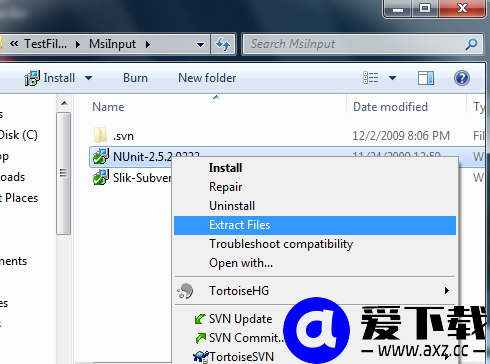Click Burn in the toolbar
490x364 pixels.
coord(135,78)
